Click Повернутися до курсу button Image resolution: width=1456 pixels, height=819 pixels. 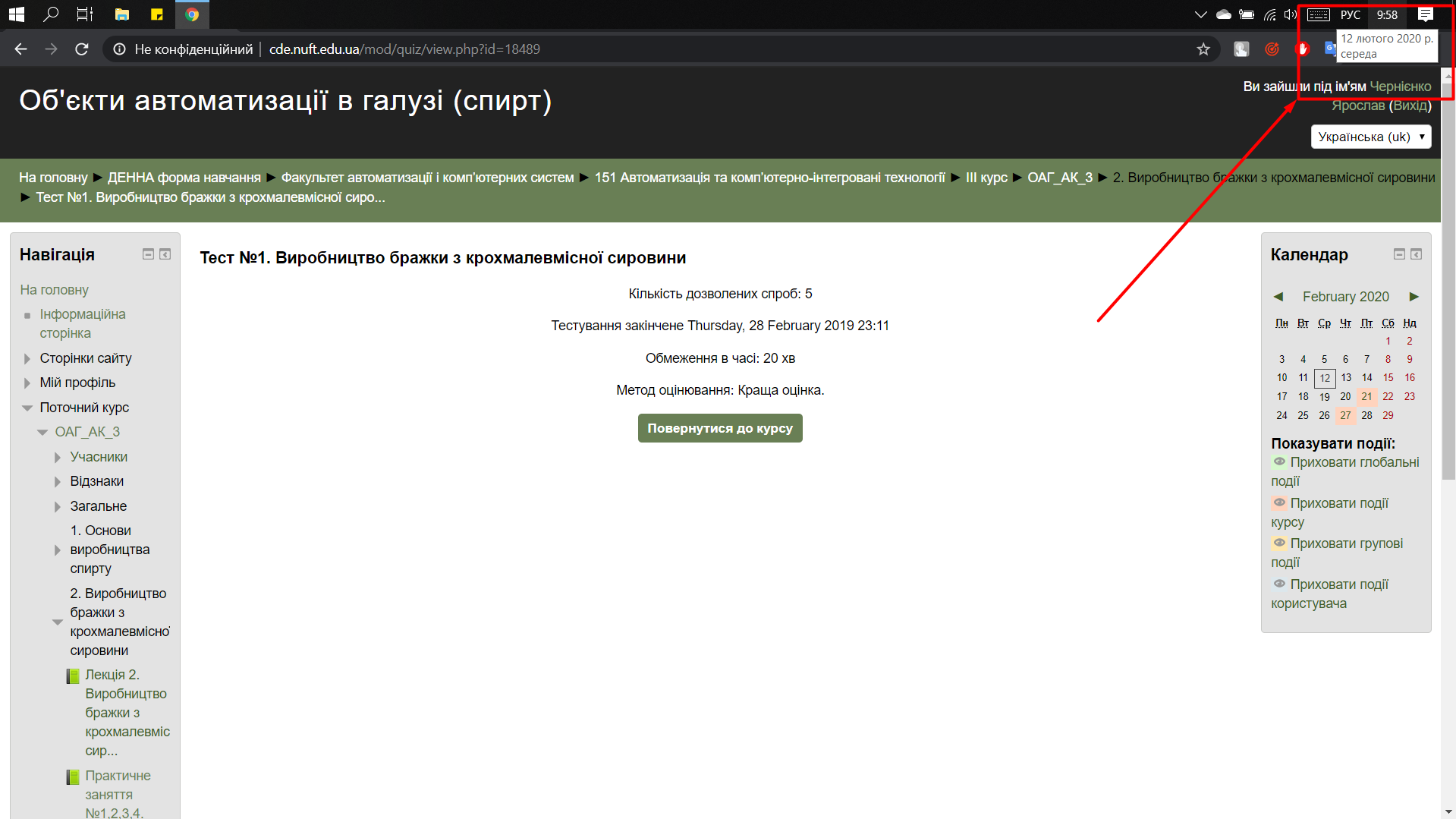(x=719, y=428)
